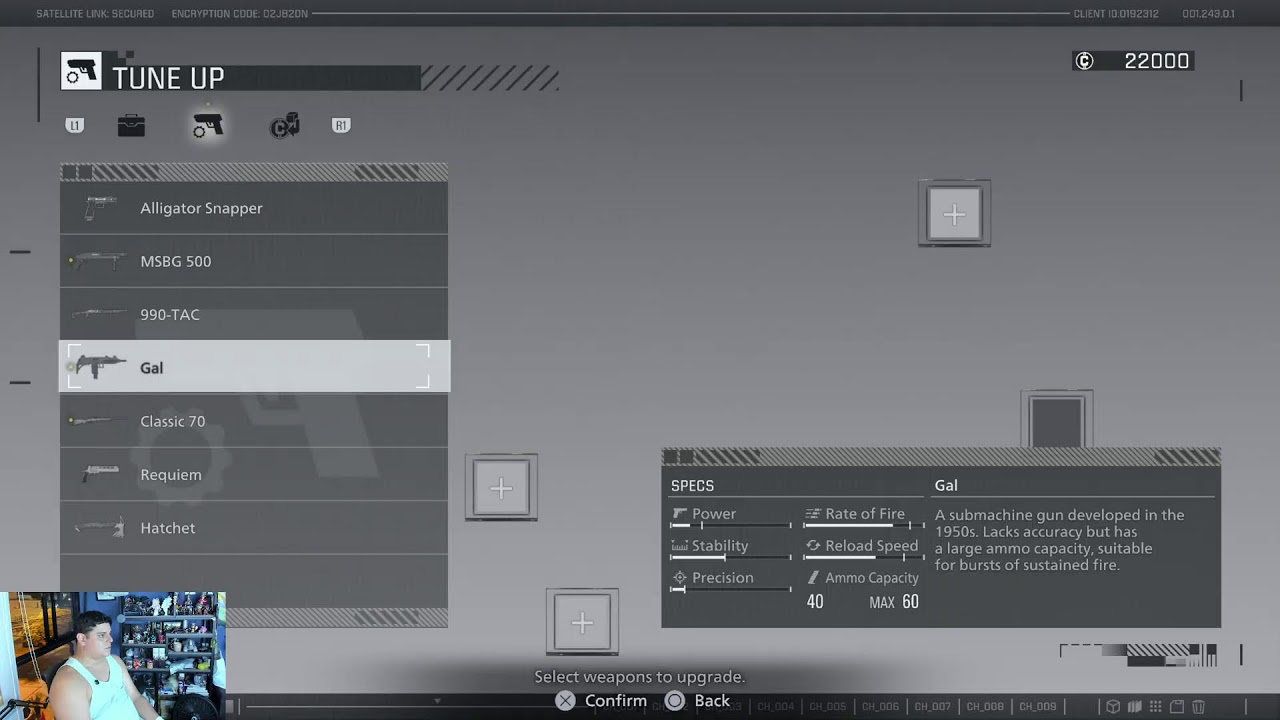Go to next tab with R1

point(341,125)
